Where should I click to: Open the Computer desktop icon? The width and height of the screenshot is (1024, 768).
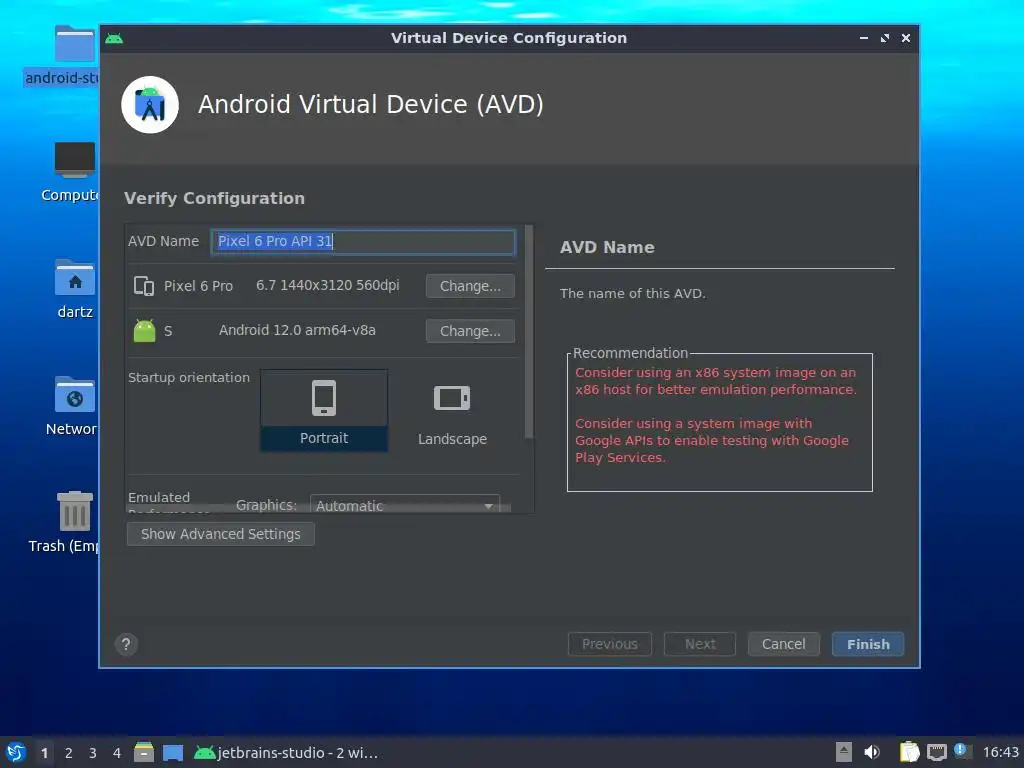point(73,172)
